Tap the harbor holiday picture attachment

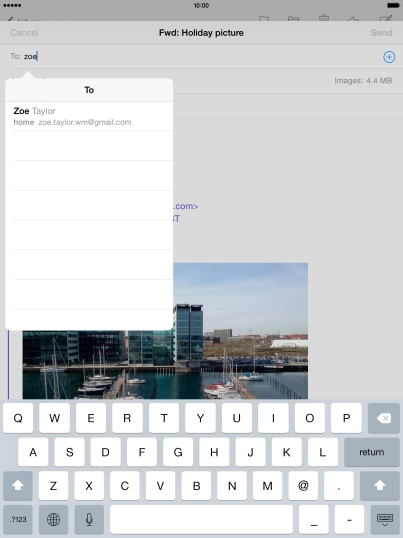pos(165,331)
